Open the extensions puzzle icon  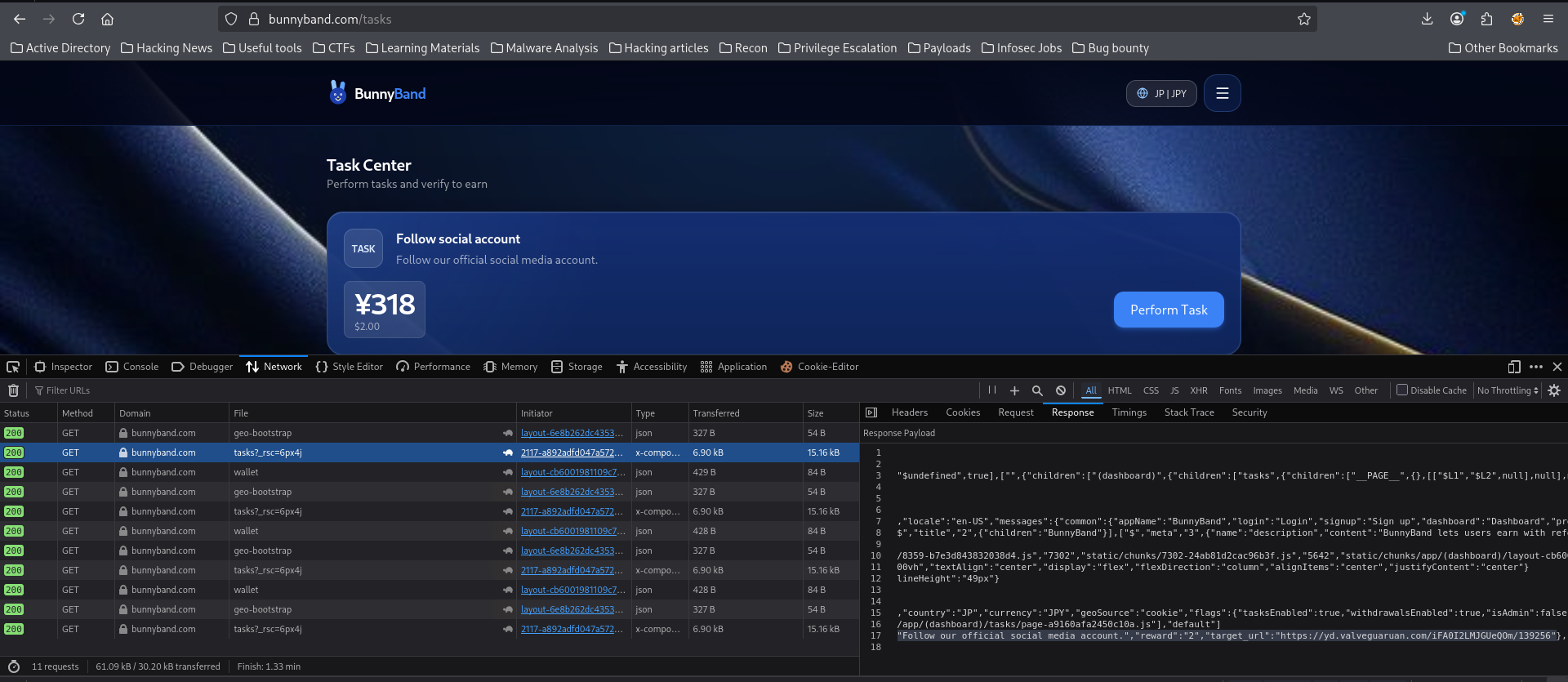point(1486,19)
